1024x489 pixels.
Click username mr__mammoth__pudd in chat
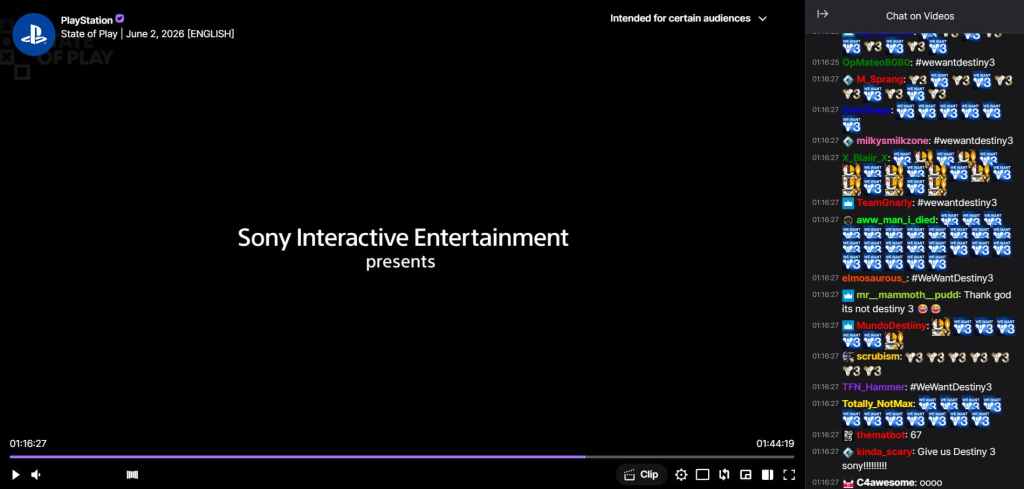[907, 295]
